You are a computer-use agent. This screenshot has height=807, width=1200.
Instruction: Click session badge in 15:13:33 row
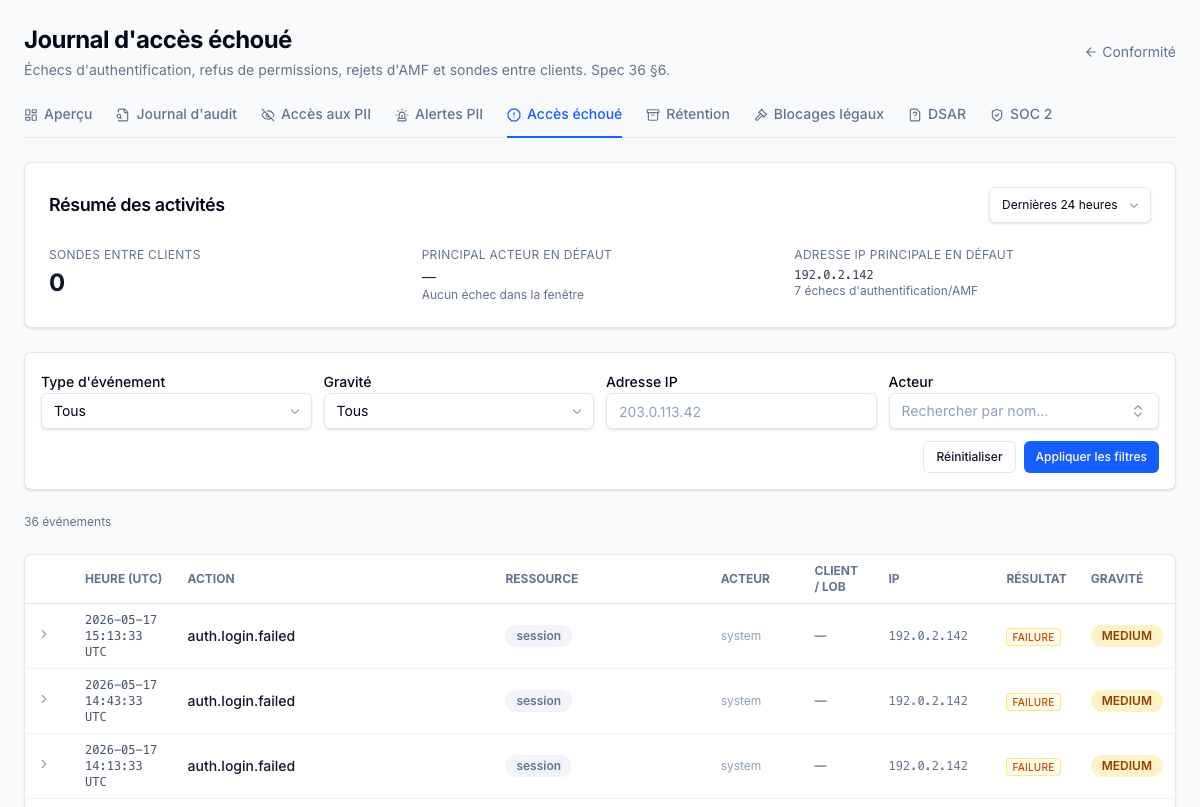(x=539, y=636)
